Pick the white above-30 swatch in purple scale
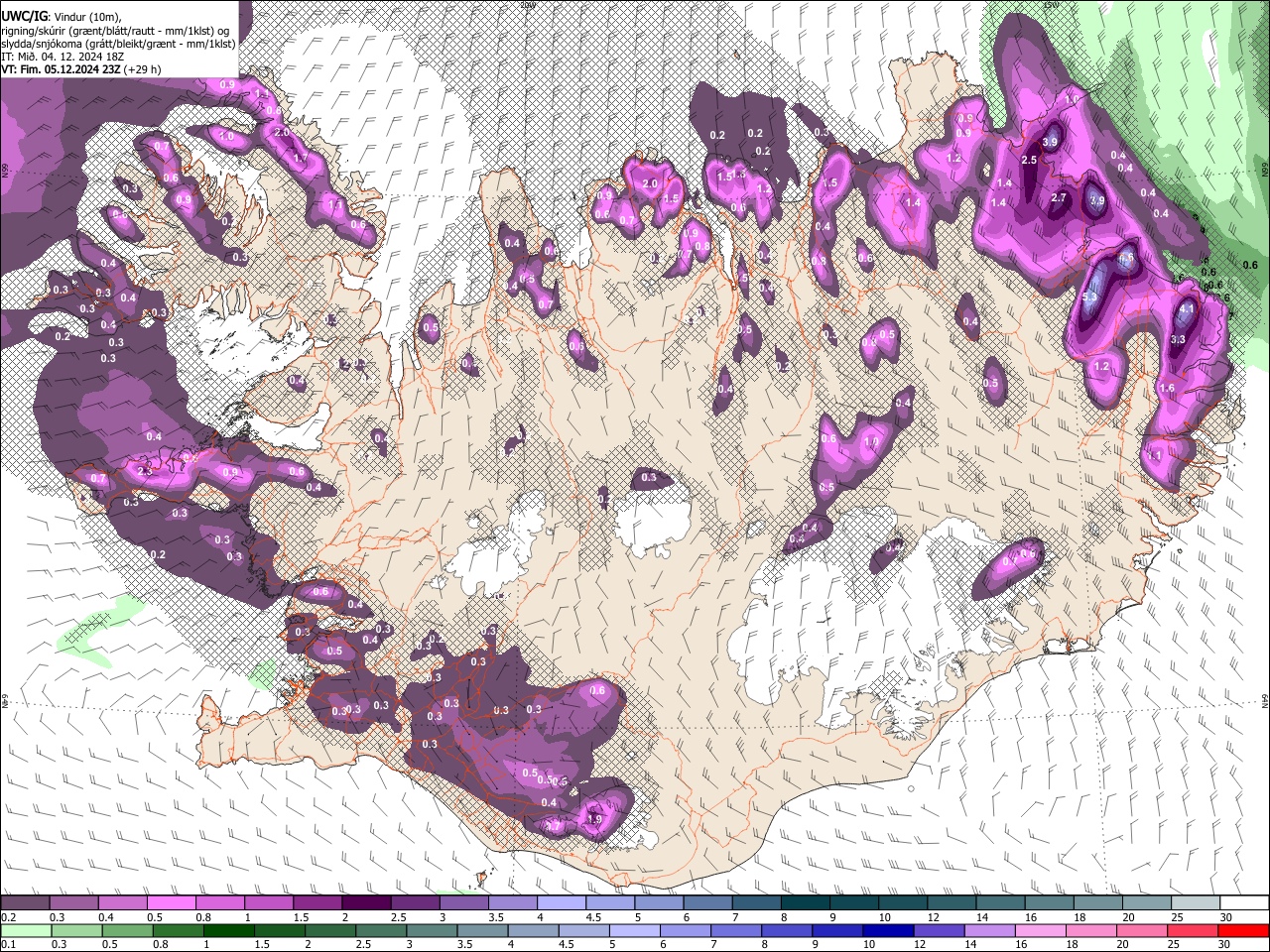 click(1245, 903)
